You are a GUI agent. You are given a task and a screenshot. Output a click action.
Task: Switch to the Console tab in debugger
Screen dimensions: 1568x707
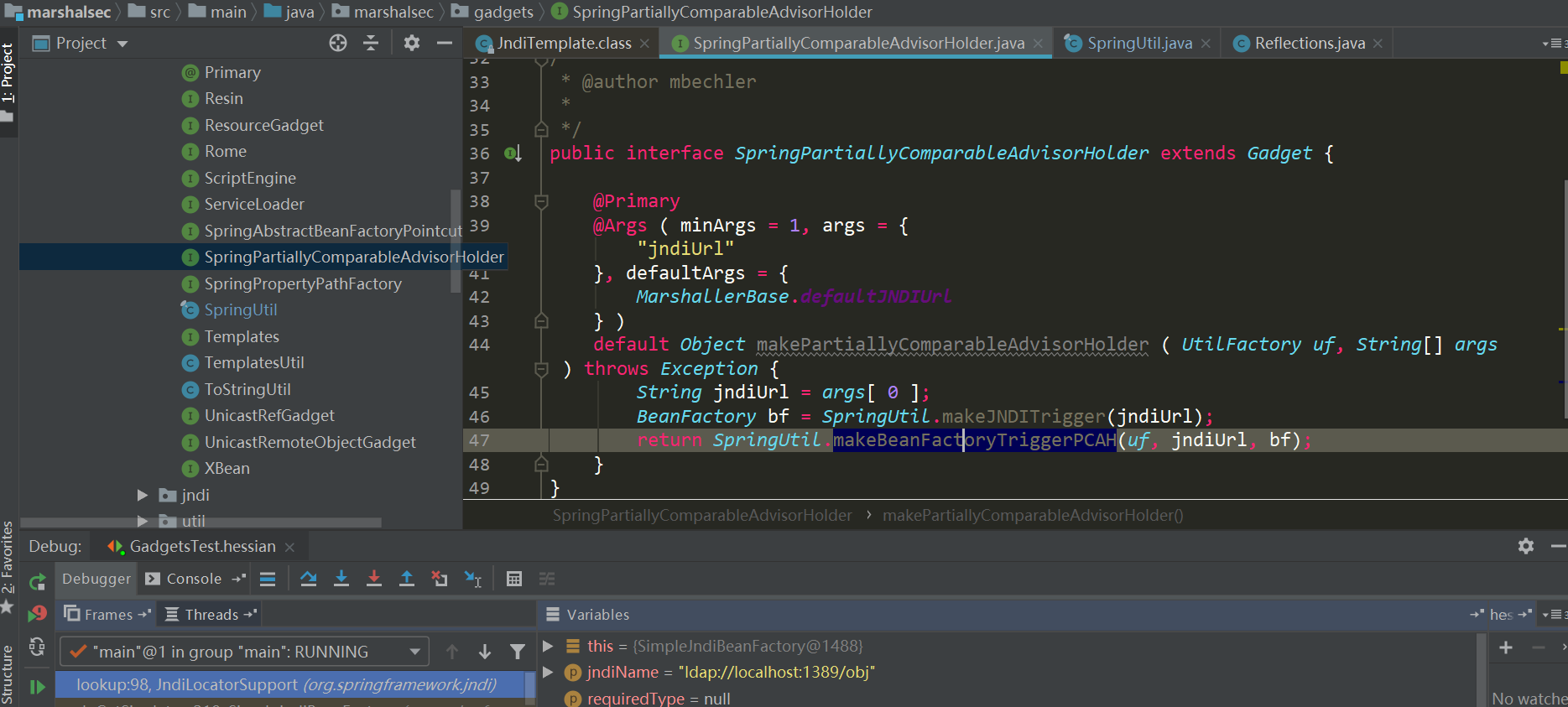coord(194,579)
